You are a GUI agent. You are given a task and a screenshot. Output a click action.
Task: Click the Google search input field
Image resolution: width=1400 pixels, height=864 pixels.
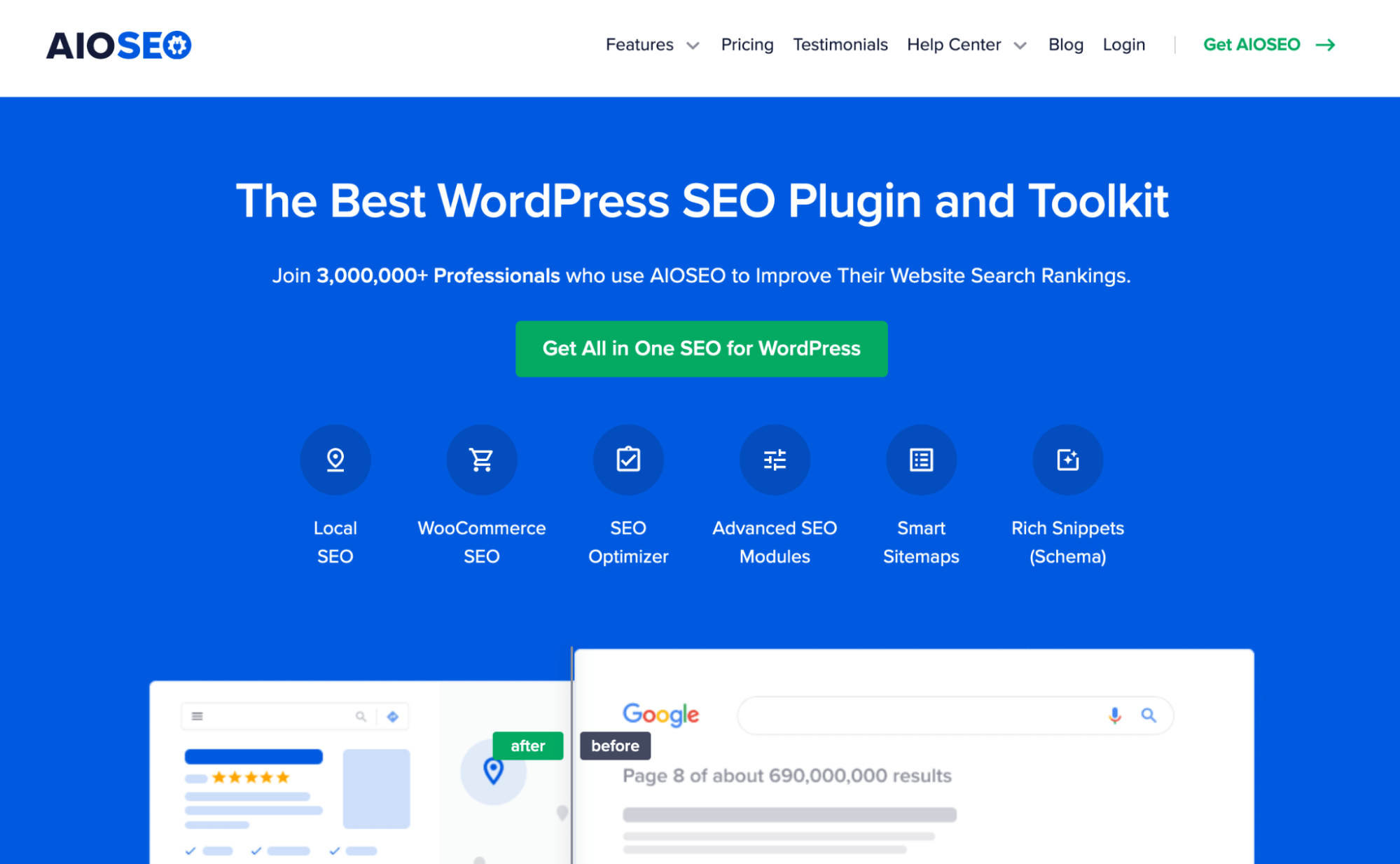click(955, 715)
